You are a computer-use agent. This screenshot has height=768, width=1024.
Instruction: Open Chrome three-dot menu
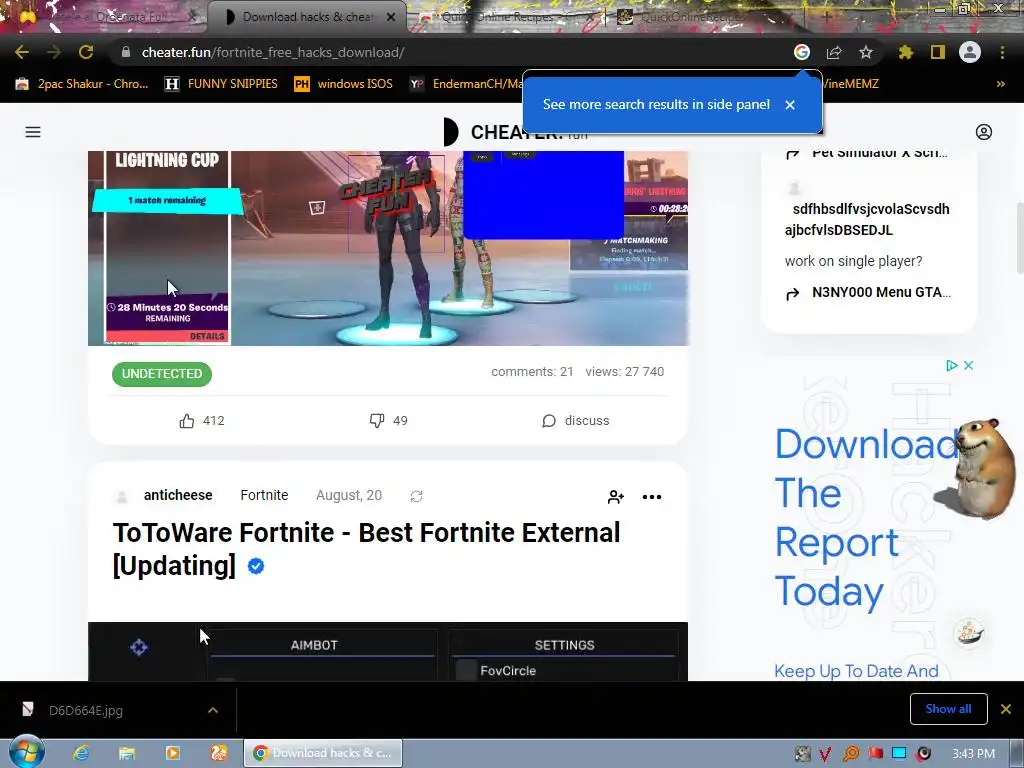tap(1002, 52)
